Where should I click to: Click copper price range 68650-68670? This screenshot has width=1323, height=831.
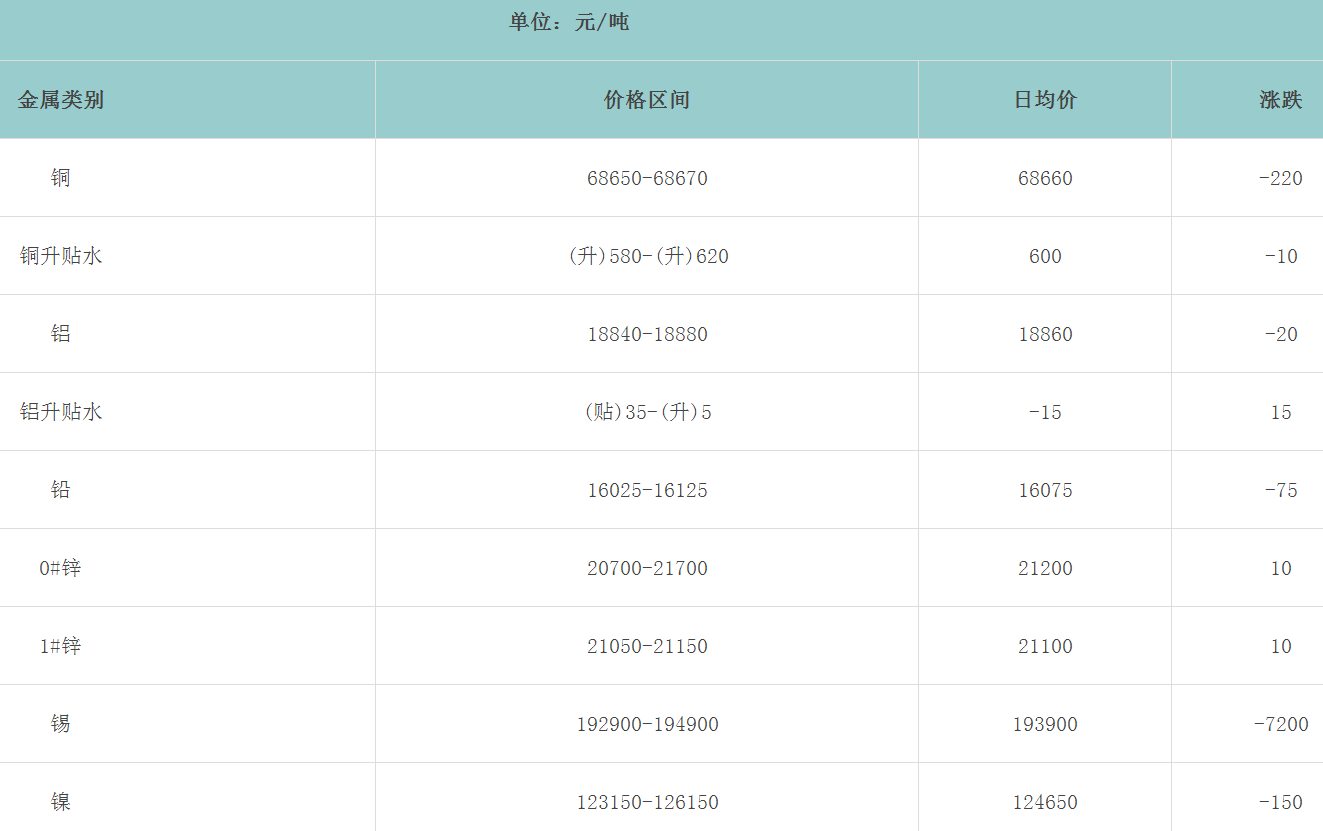coord(647,179)
